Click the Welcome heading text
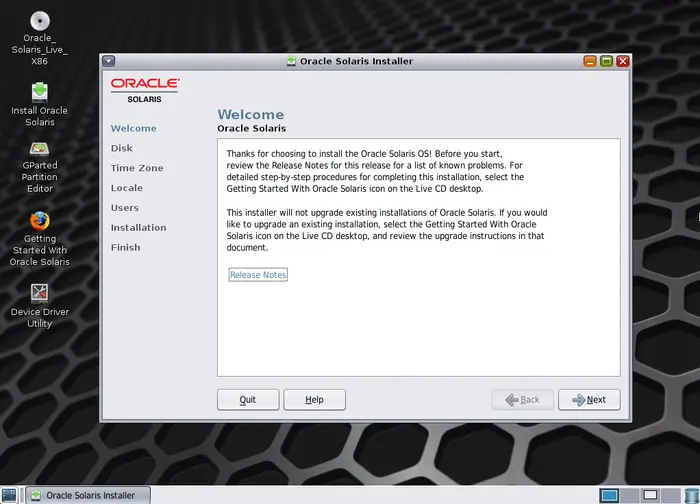700x504 pixels. pos(250,115)
